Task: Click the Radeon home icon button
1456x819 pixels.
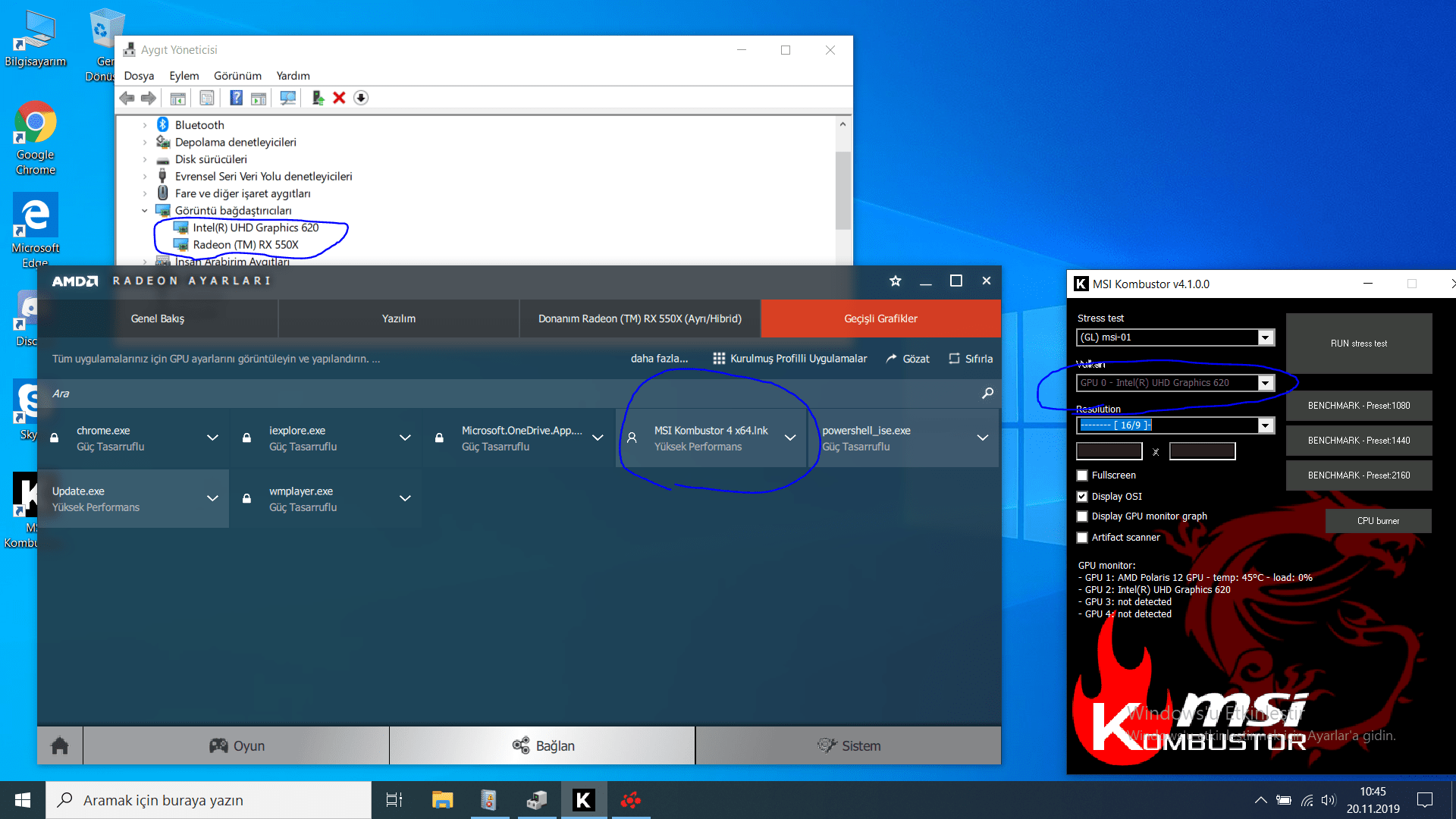Action: [60, 746]
